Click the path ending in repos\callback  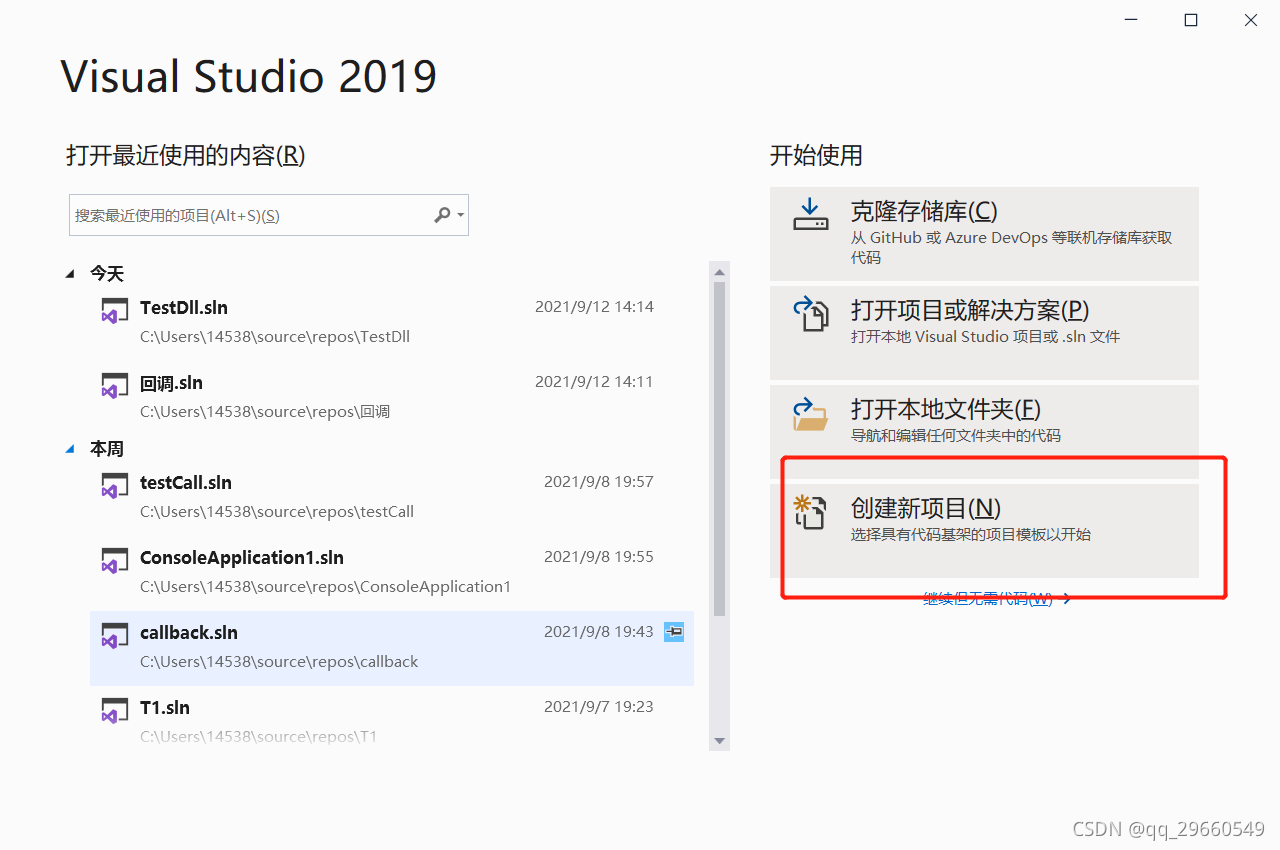point(279,662)
